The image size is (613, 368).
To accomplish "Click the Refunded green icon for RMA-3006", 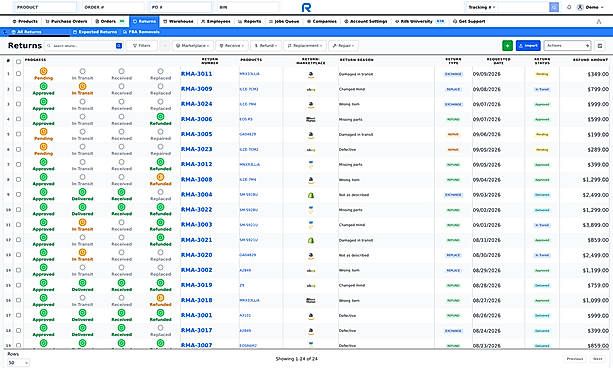I will 160,117.
